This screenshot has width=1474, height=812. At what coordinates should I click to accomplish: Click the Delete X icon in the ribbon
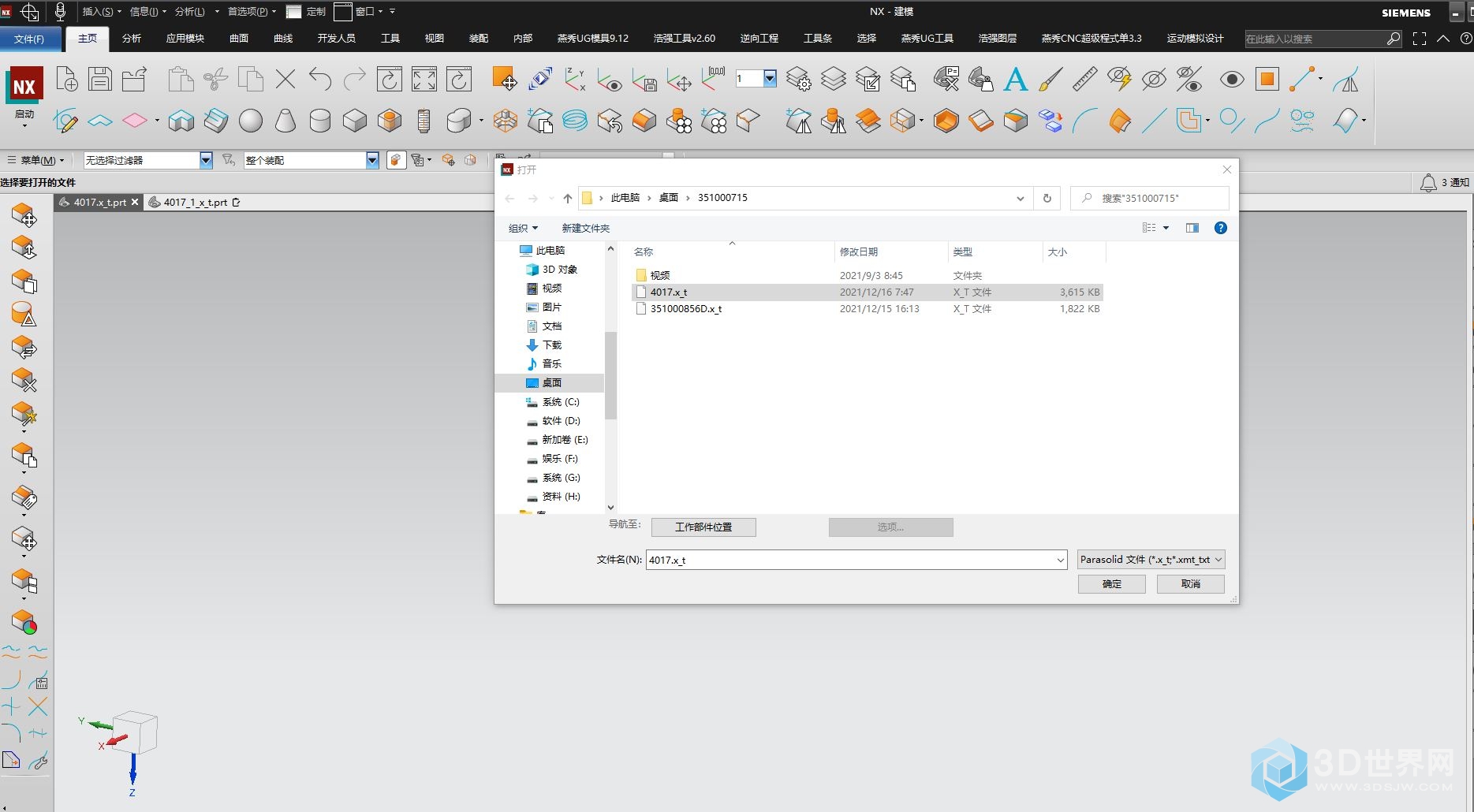tap(285, 79)
